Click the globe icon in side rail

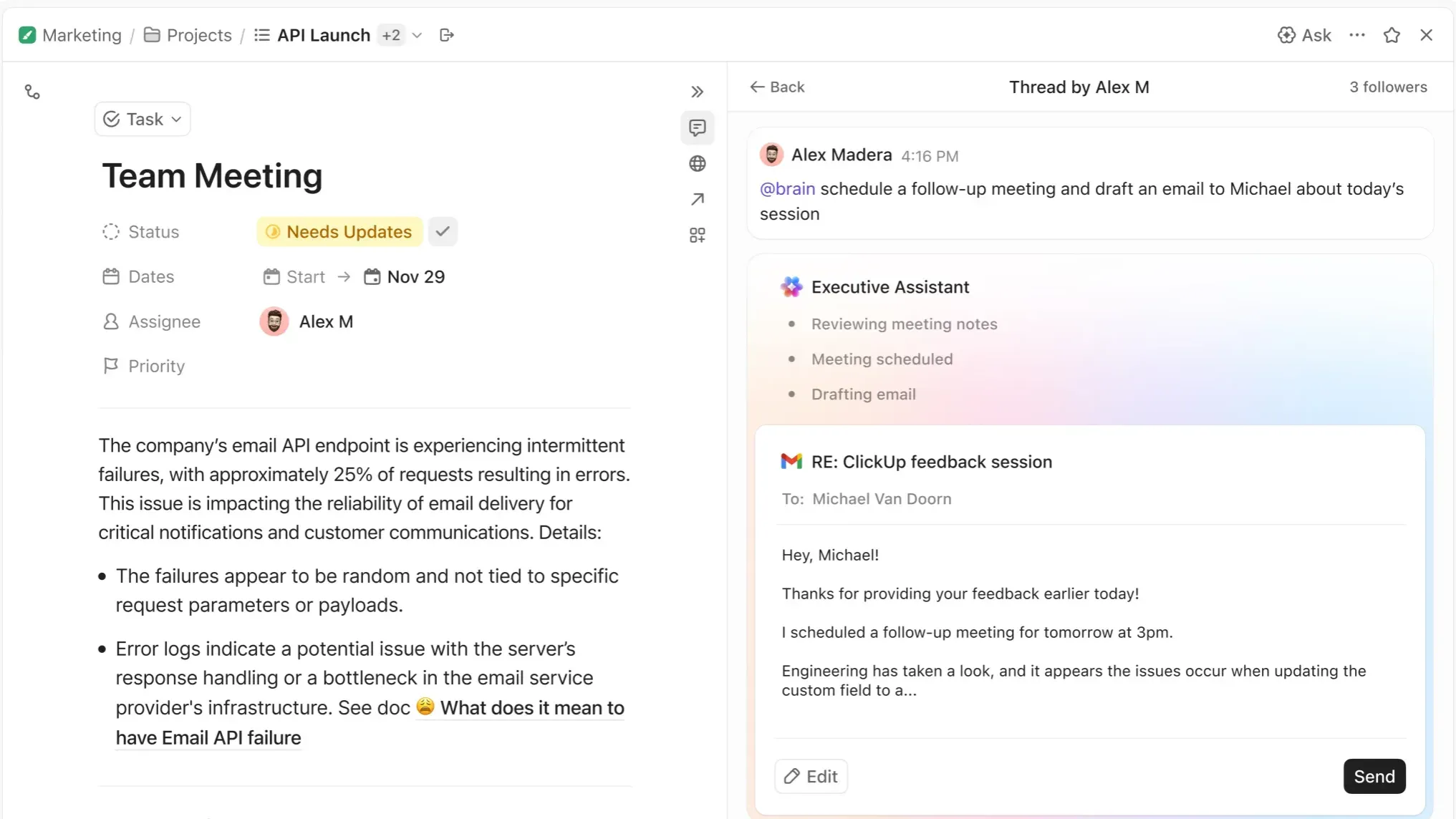tap(697, 164)
